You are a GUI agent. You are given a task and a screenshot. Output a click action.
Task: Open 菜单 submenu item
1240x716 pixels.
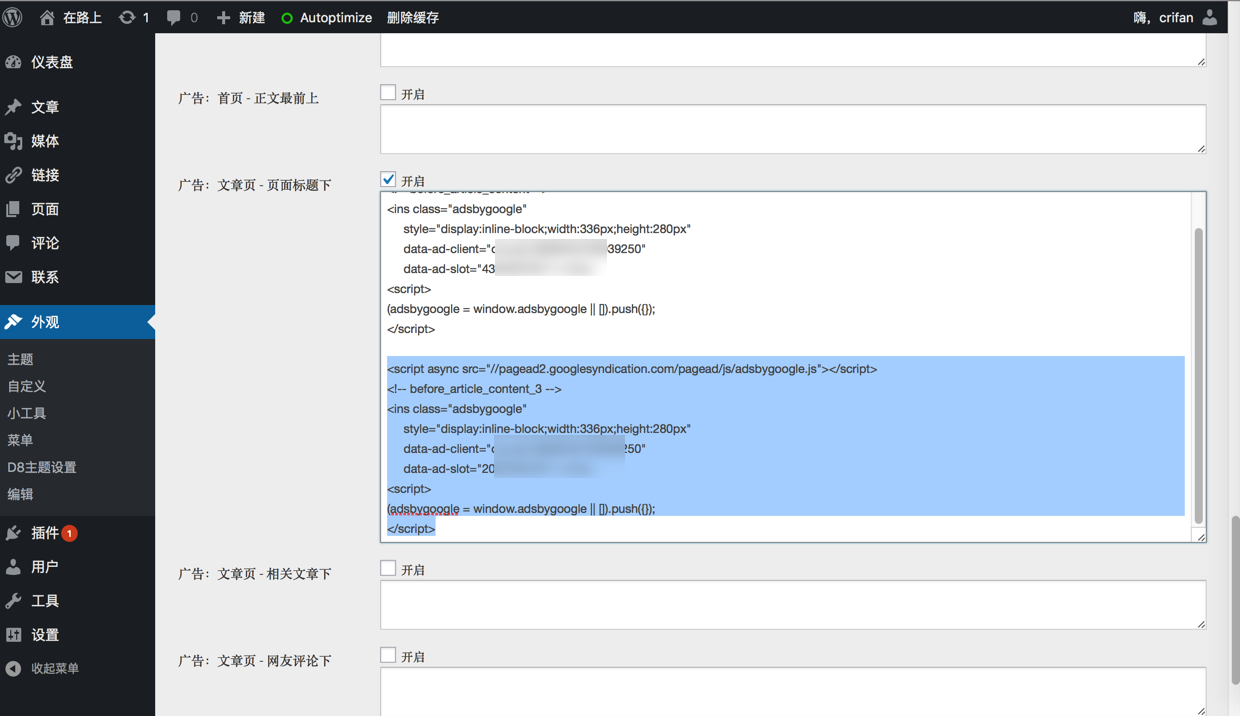point(20,440)
